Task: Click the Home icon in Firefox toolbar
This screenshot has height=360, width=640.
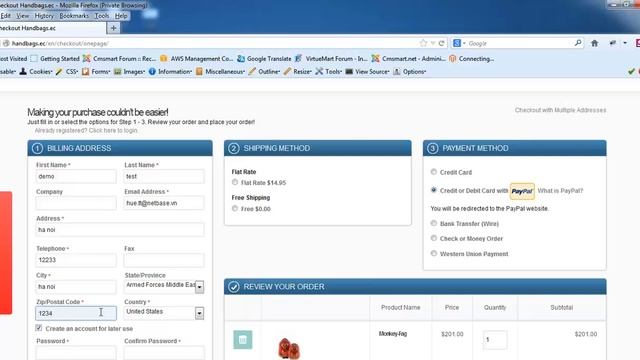Action: pos(594,43)
